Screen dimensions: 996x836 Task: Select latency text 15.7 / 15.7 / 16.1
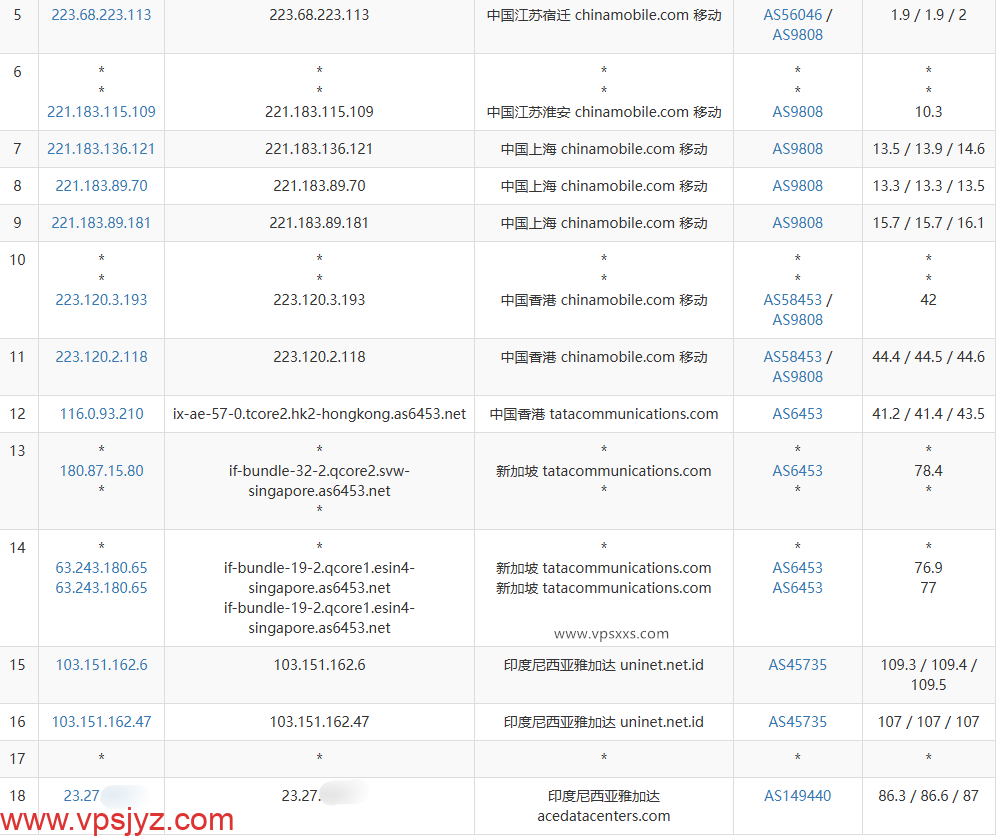pos(928,223)
